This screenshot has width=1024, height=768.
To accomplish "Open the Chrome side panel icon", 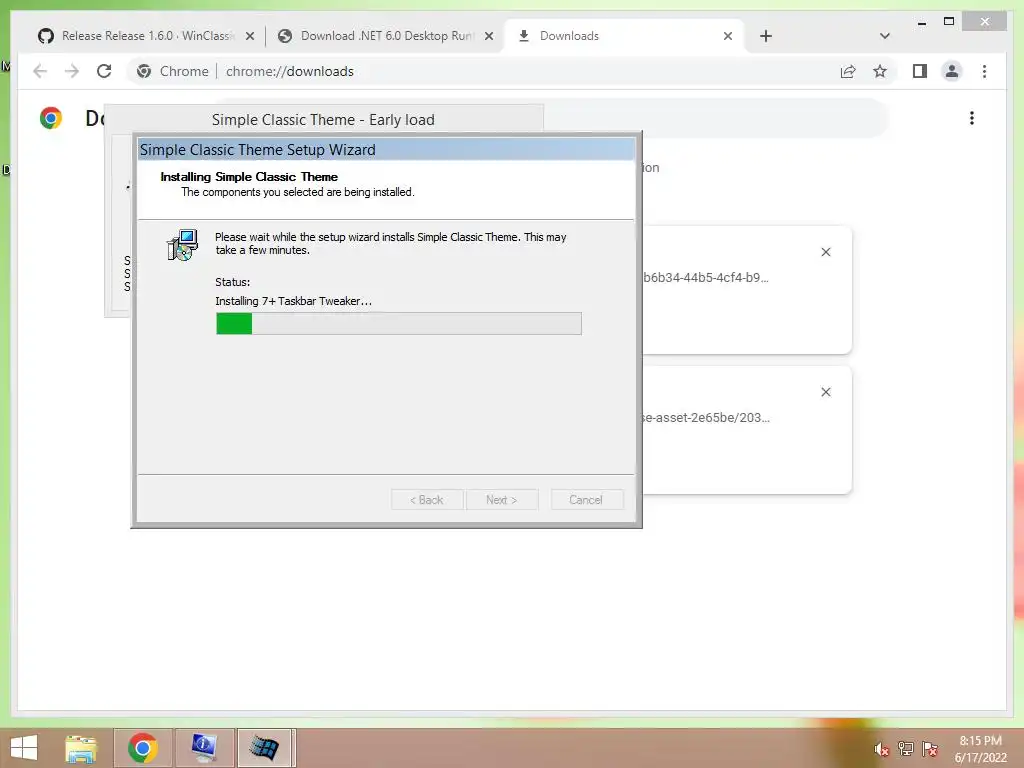I will [920, 71].
